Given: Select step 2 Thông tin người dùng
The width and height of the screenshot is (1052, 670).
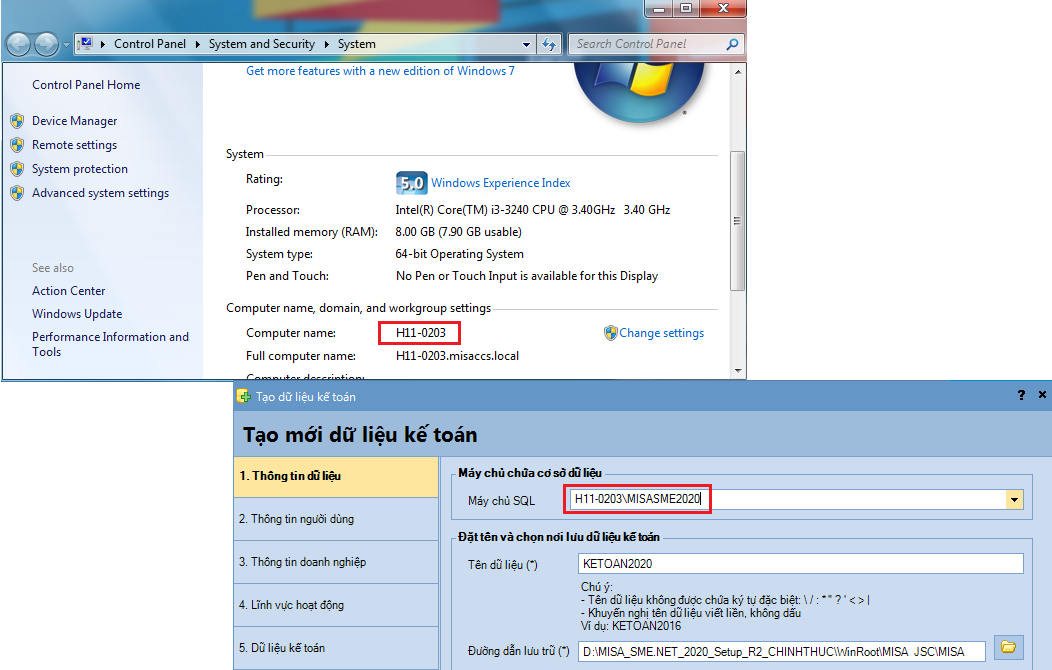Looking at the screenshot, I should (336, 519).
